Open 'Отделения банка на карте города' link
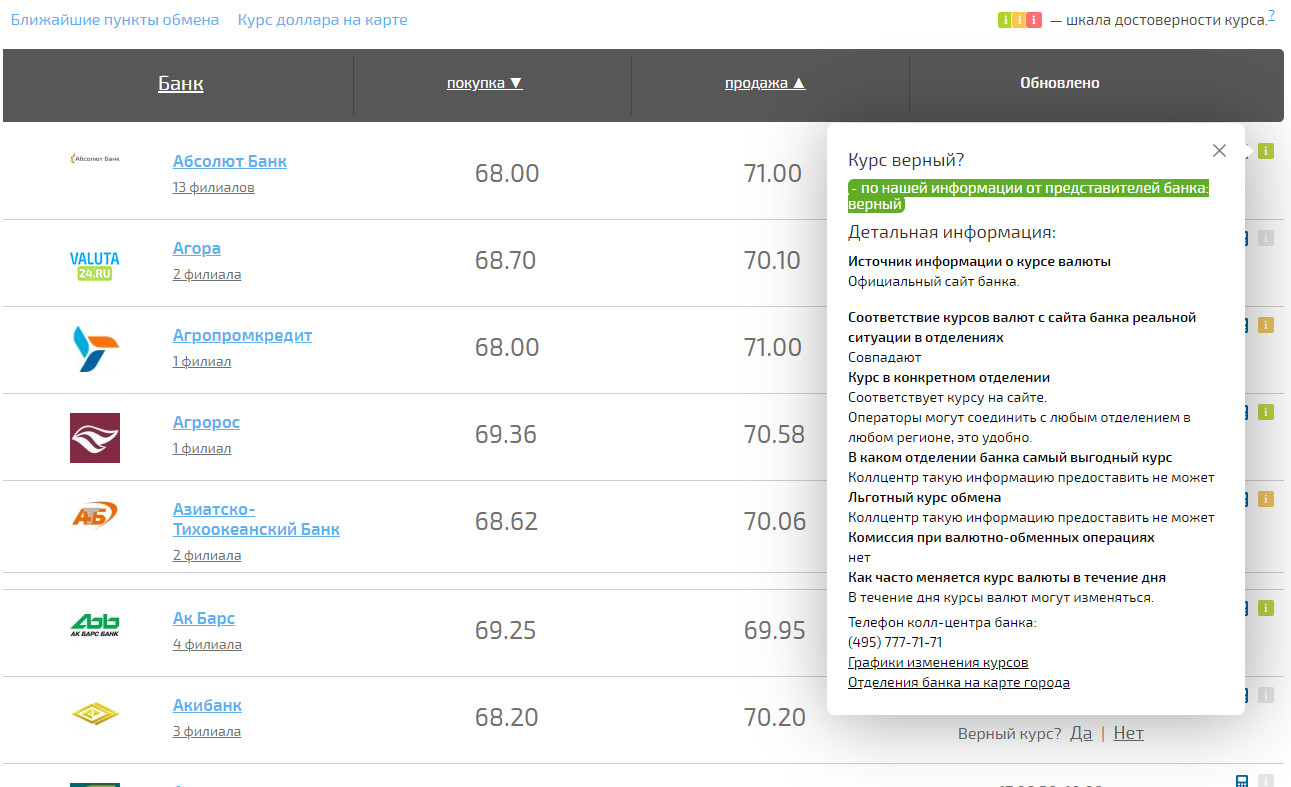 click(x=958, y=683)
